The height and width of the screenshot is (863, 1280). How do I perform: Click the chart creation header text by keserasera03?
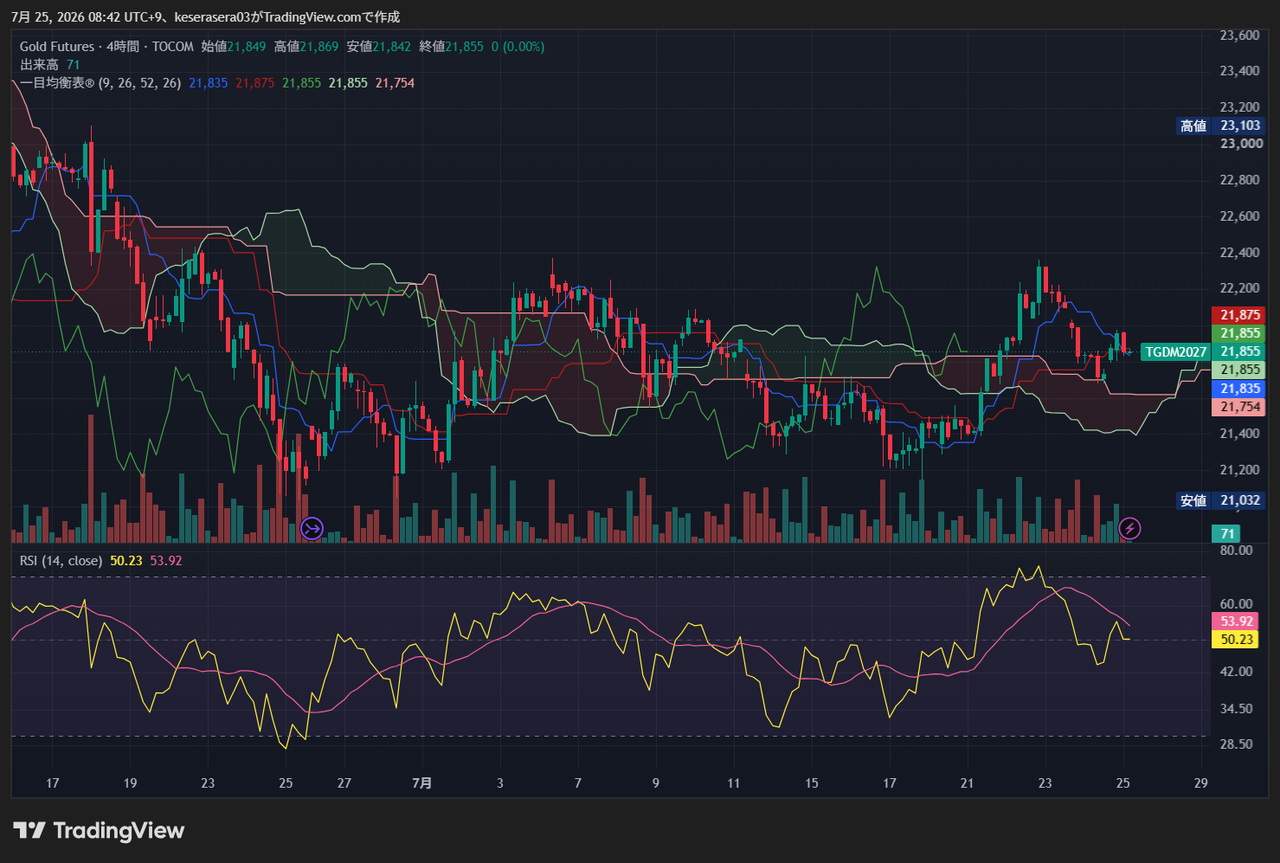click(206, 17)
